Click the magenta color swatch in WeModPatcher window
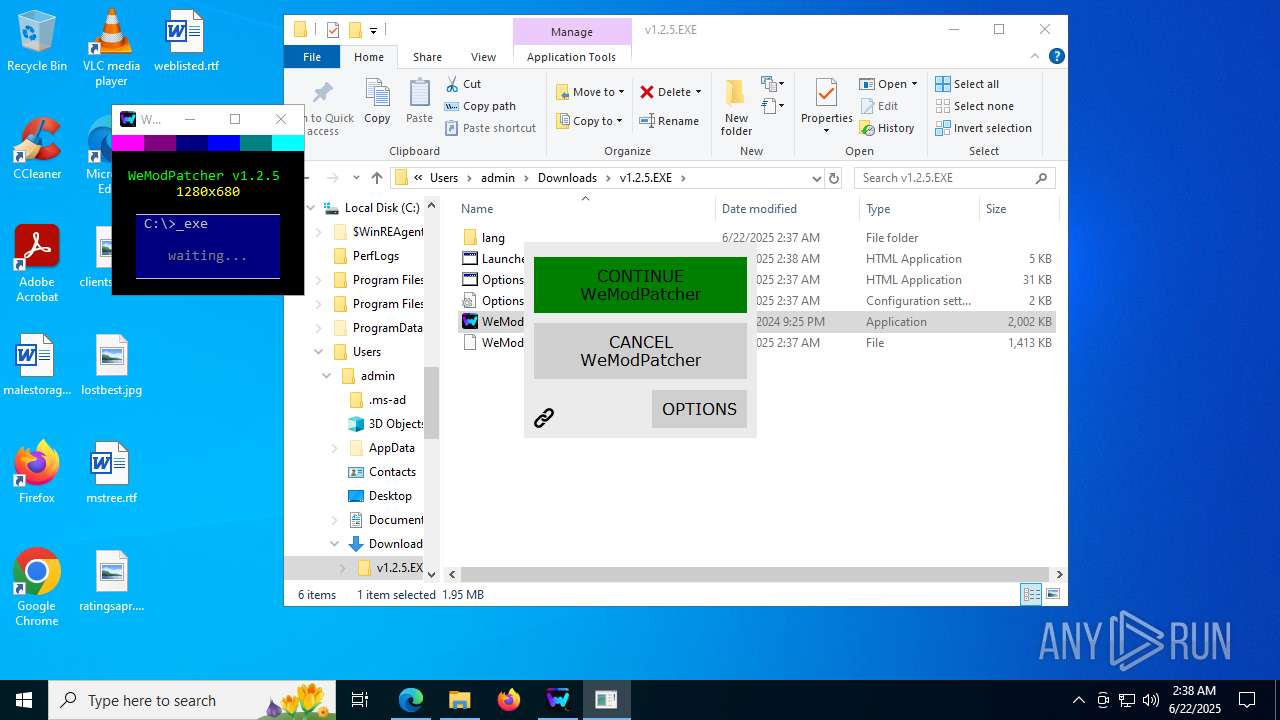 tap(128, 143)
